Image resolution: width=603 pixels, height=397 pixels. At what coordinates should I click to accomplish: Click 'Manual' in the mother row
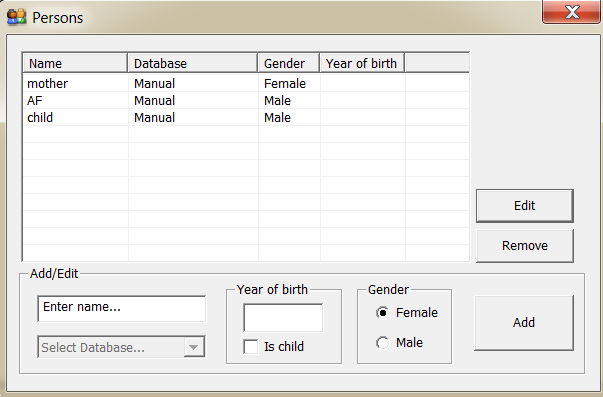(154, 83)
